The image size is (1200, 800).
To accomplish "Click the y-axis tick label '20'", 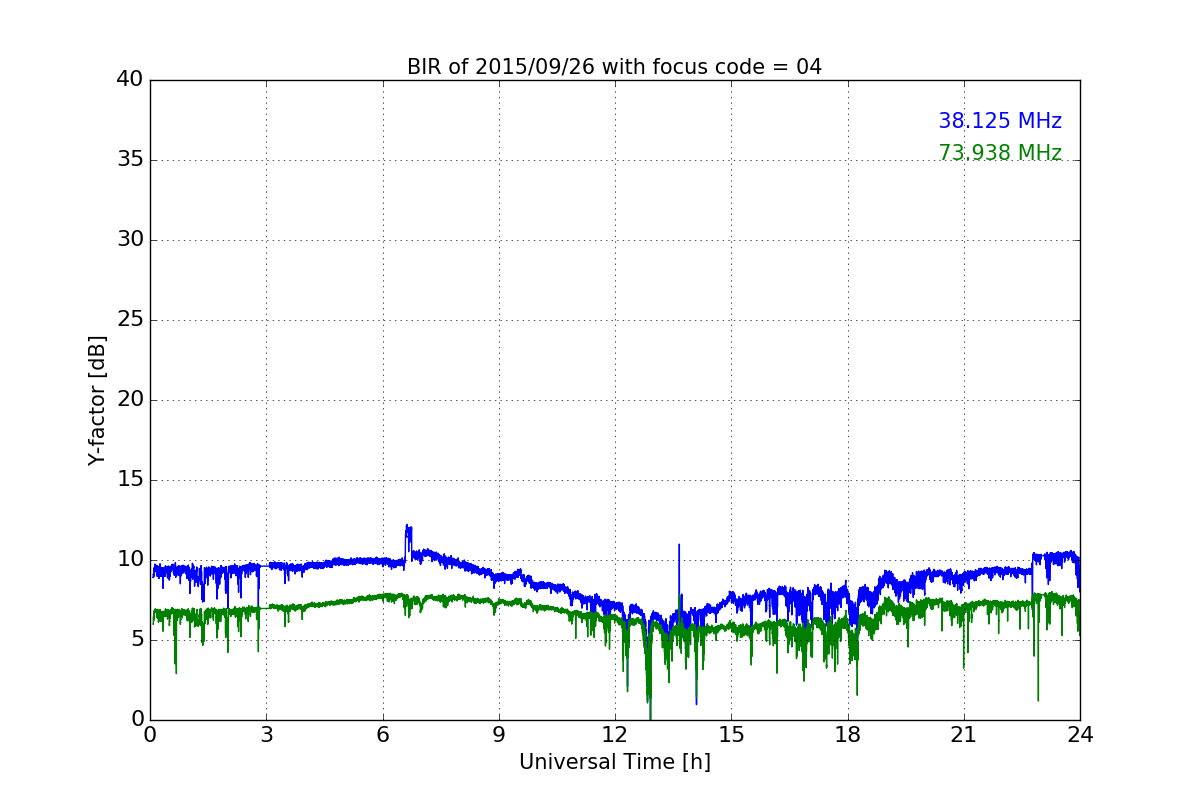I will coord(130,400).
